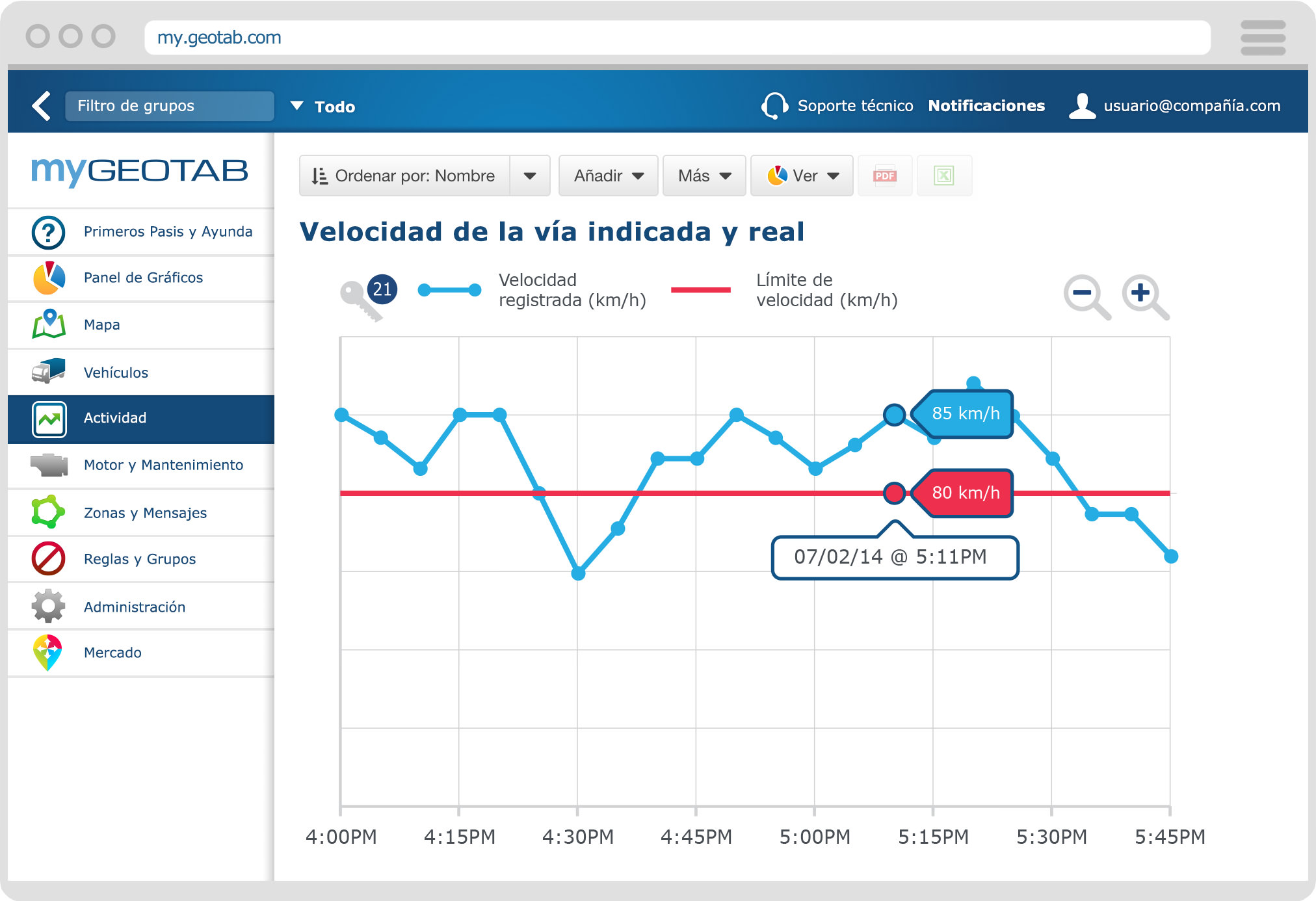The image size is (1316, 901).
Task: Click the lowest data point at 4:30PM
Action: coord(578,573)
